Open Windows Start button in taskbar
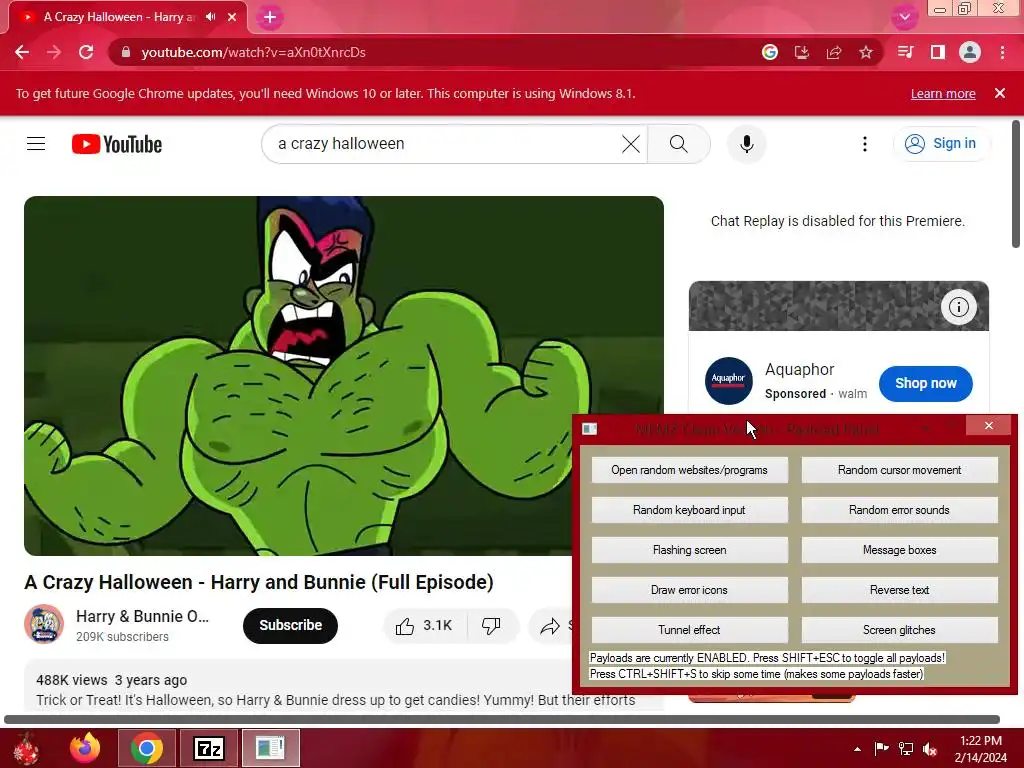 coord(27,748)
